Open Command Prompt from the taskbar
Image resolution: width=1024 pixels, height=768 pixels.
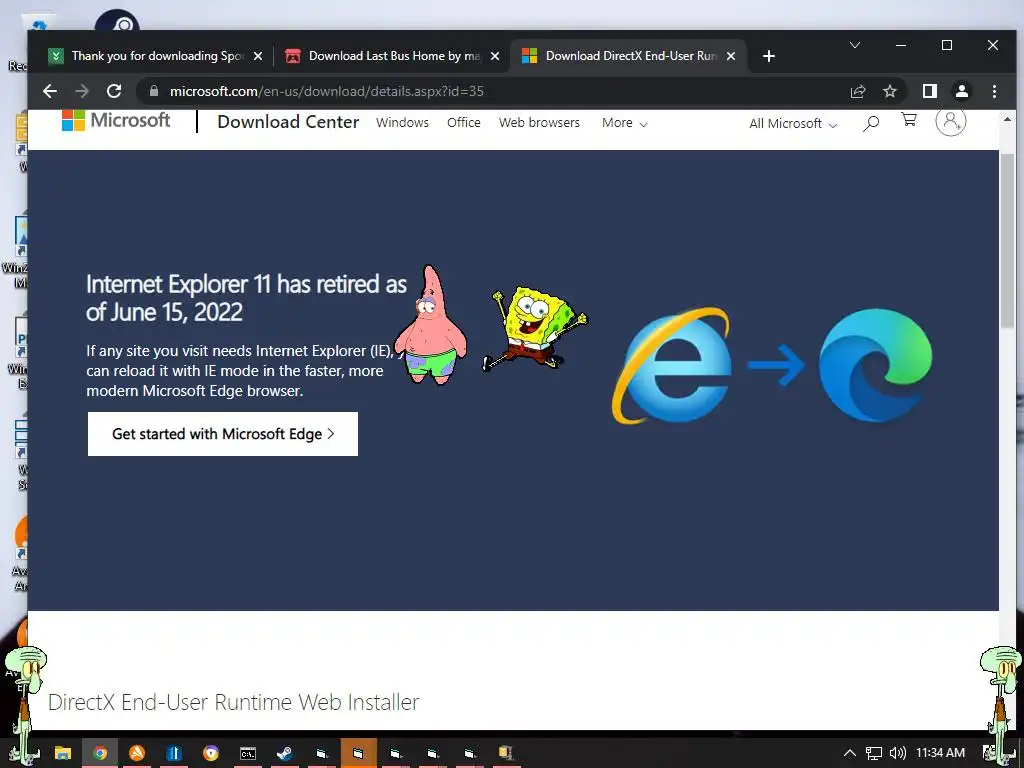pyautogui.click(x=248, y=754)
